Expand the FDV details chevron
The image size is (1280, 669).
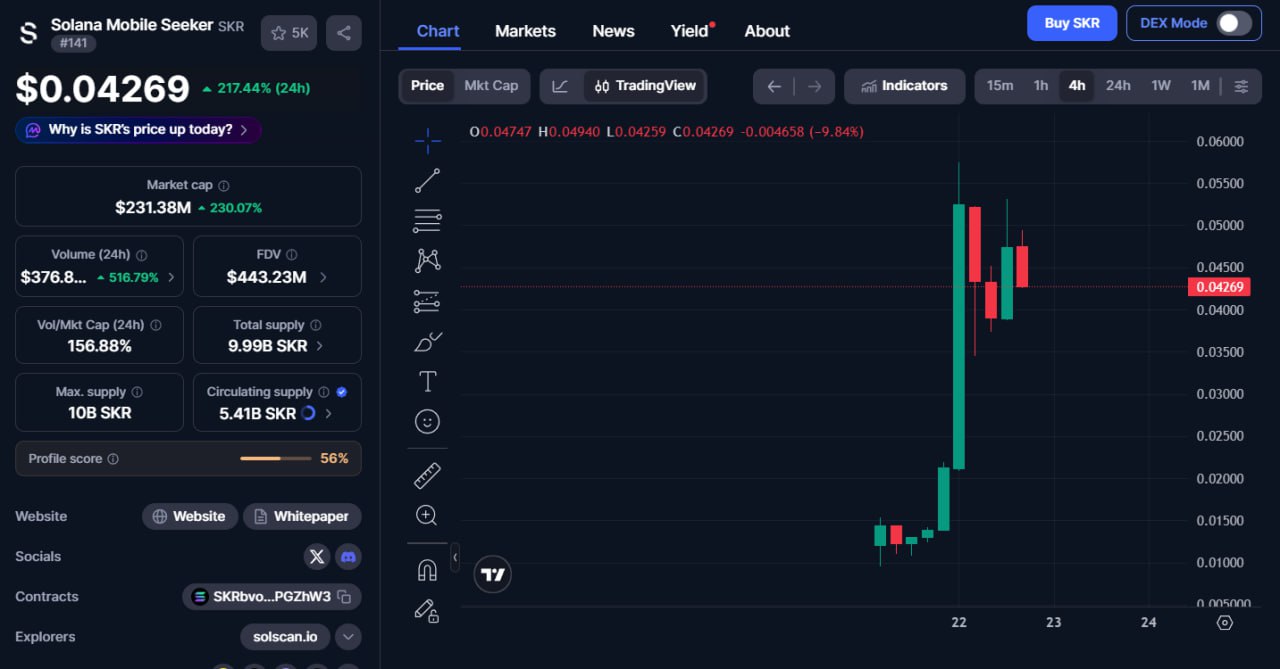(323, 277)
